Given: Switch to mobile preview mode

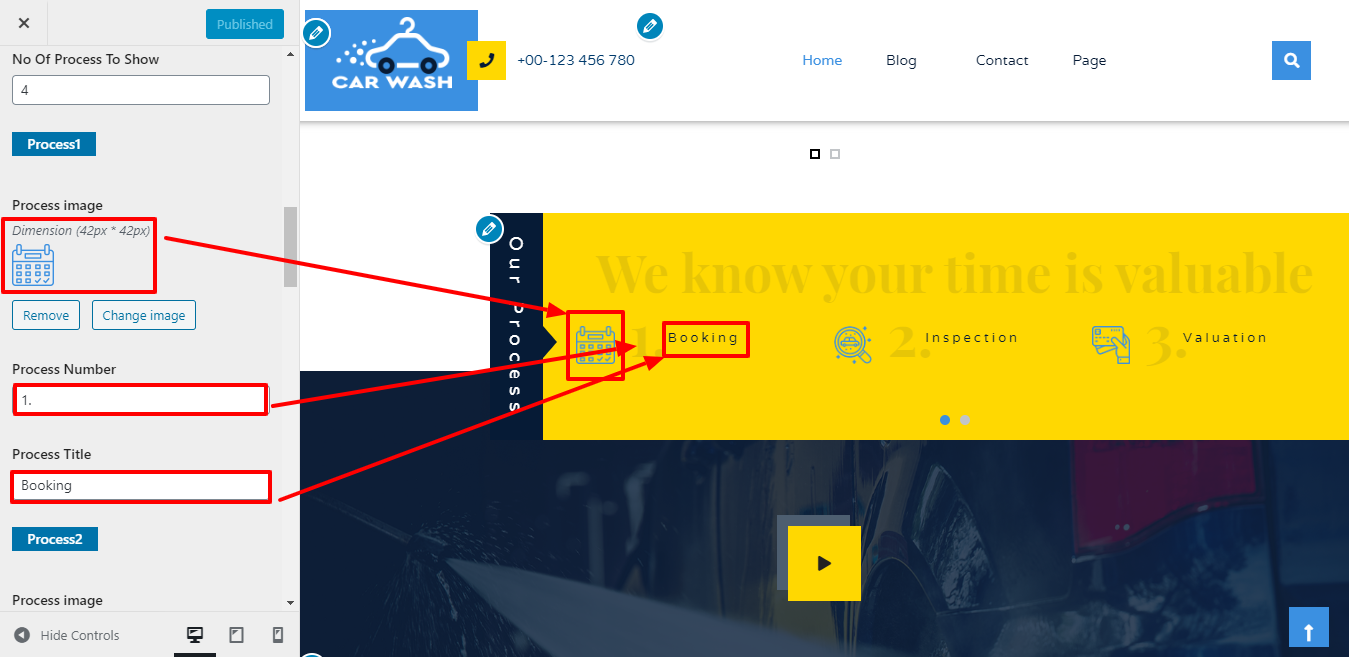Looking at the screenshot, I should click(x=278, y=634).
